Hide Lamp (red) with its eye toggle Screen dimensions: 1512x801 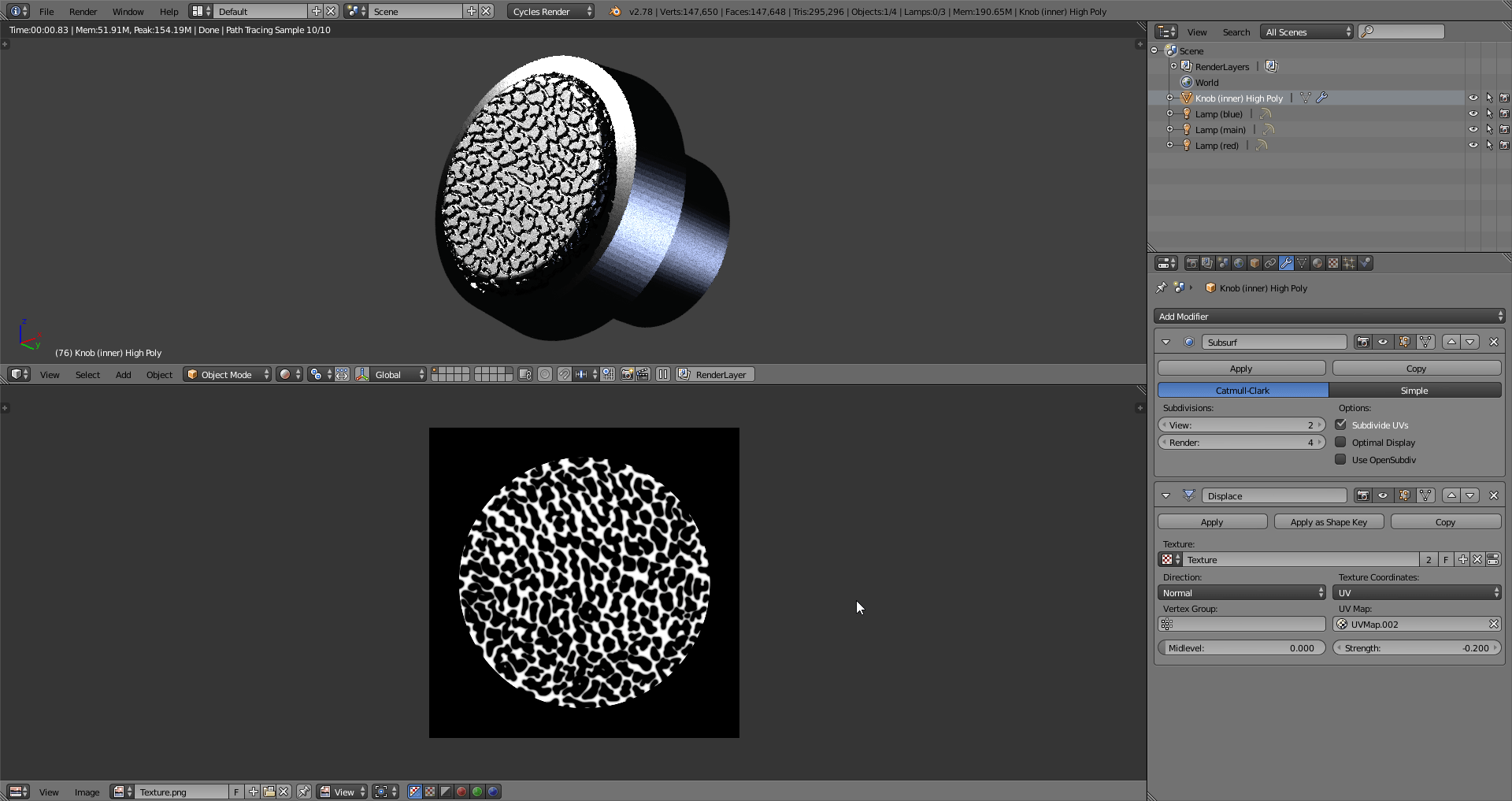pyautogui.click(x=1473, y=145)
